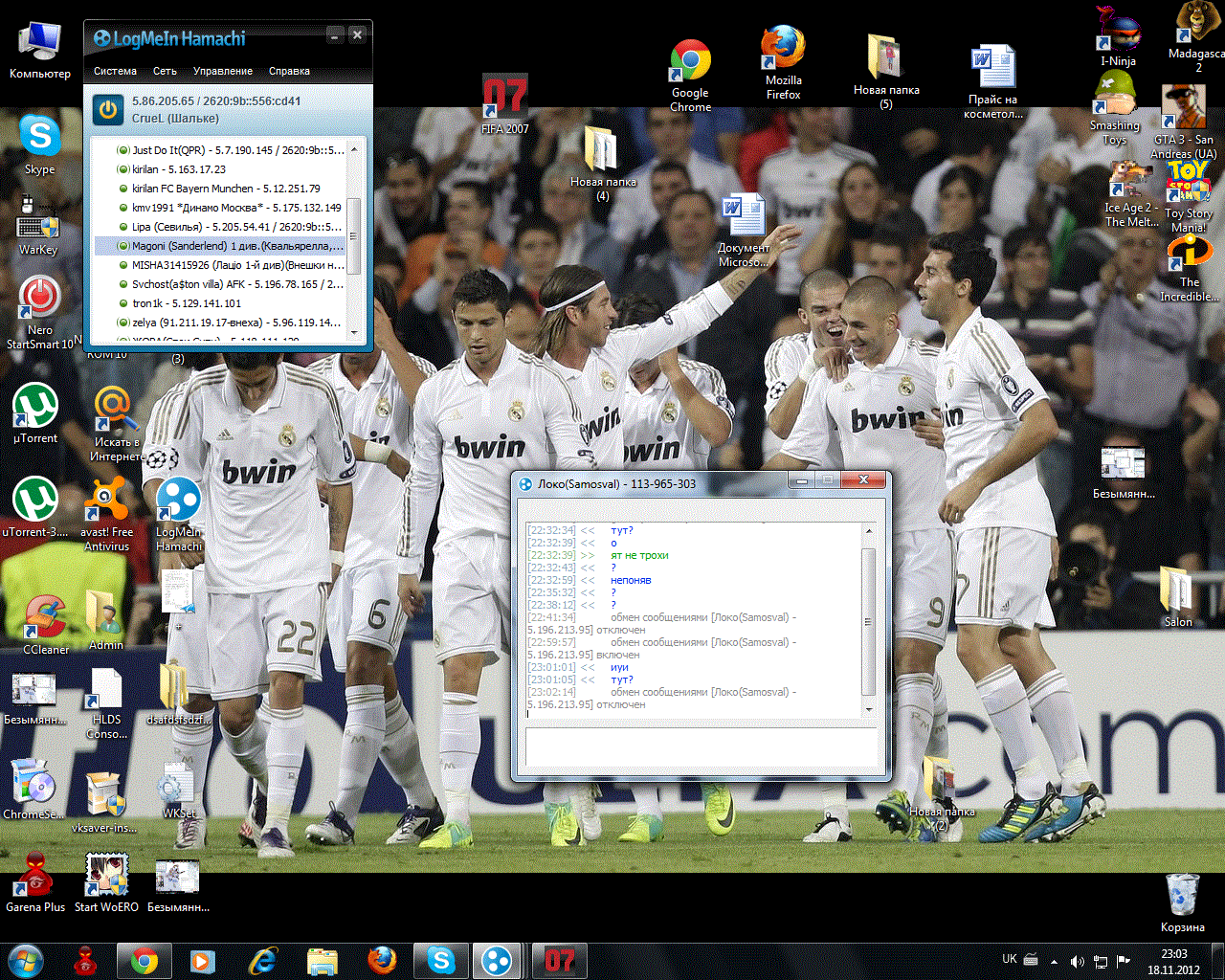Select peer kirilan - 5.163.17.23
Image resolution: width=1225 pixels, height=980 pixels.
220,169
